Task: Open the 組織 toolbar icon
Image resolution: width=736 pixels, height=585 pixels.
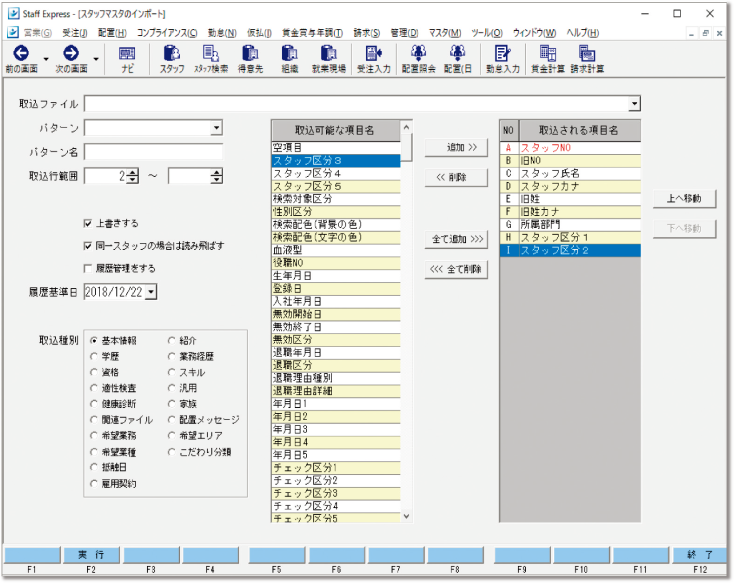Action: [x=290, y=53]
